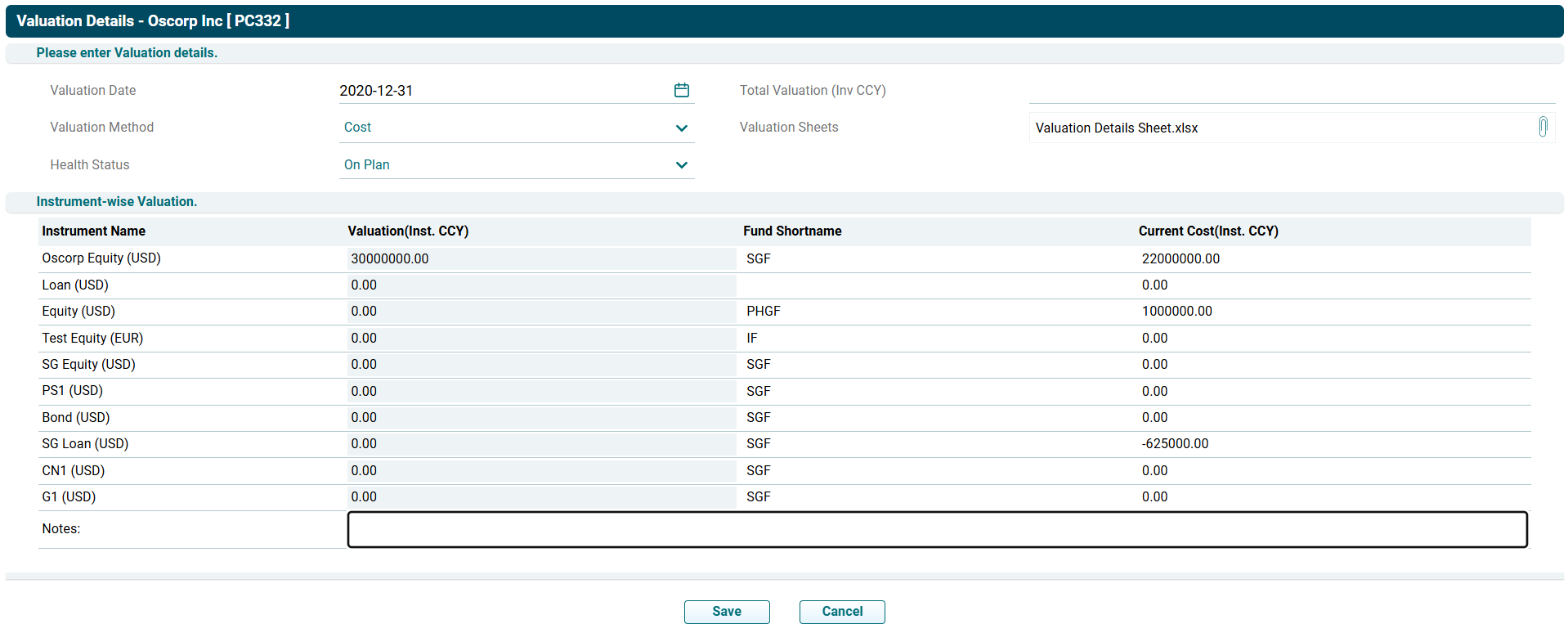This screenshot has height=642, width=1568.
Task: Edit the CN1 (USD) valuation amount
Action: (x=540, y=471)
